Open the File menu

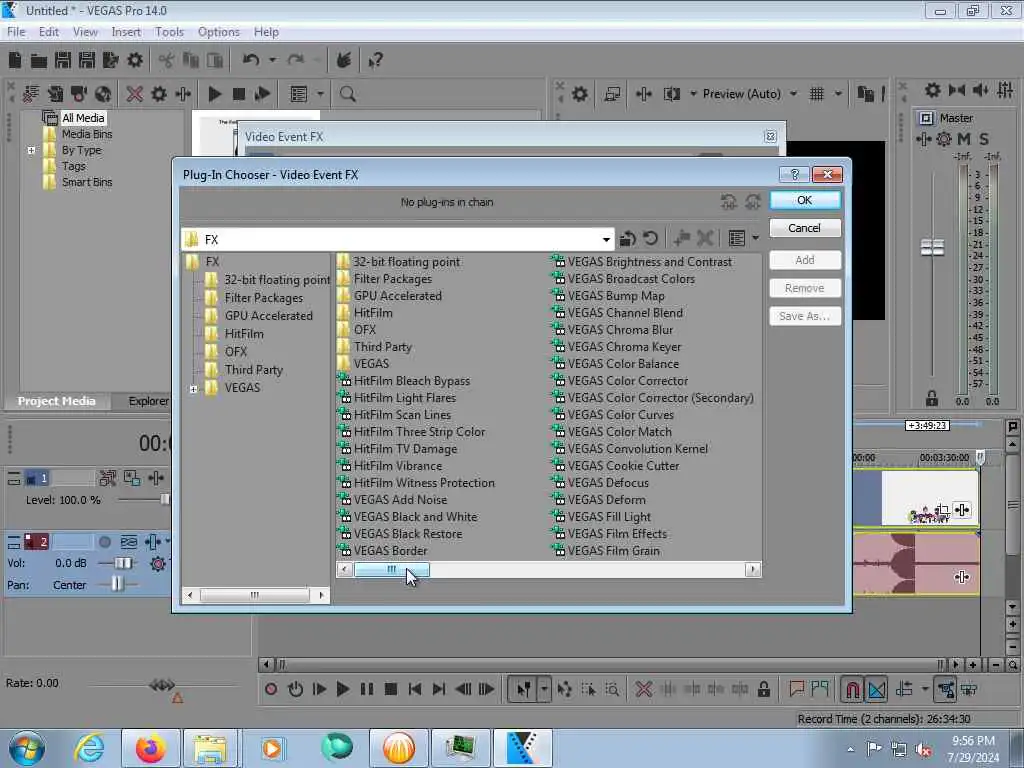(16, 31)
